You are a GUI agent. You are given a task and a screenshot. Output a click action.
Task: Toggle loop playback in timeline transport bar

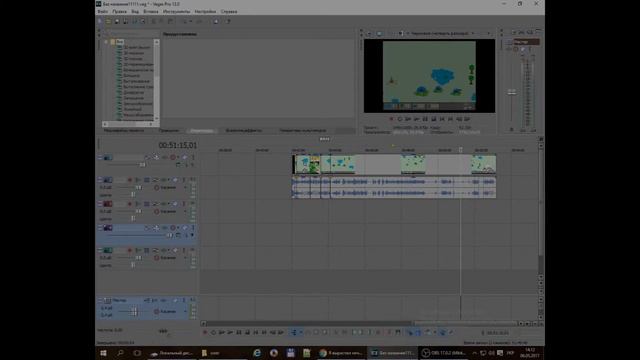[x=213, y=333]
